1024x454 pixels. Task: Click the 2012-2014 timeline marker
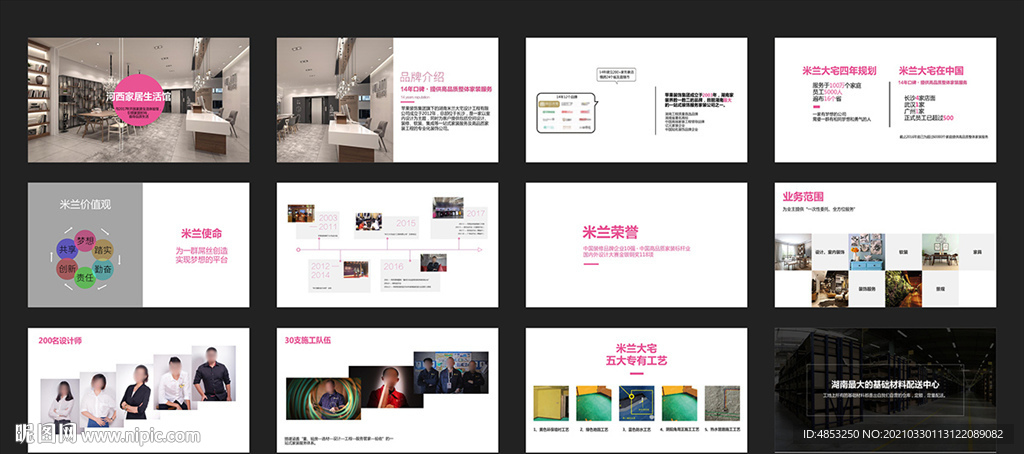tap(326, 270)
